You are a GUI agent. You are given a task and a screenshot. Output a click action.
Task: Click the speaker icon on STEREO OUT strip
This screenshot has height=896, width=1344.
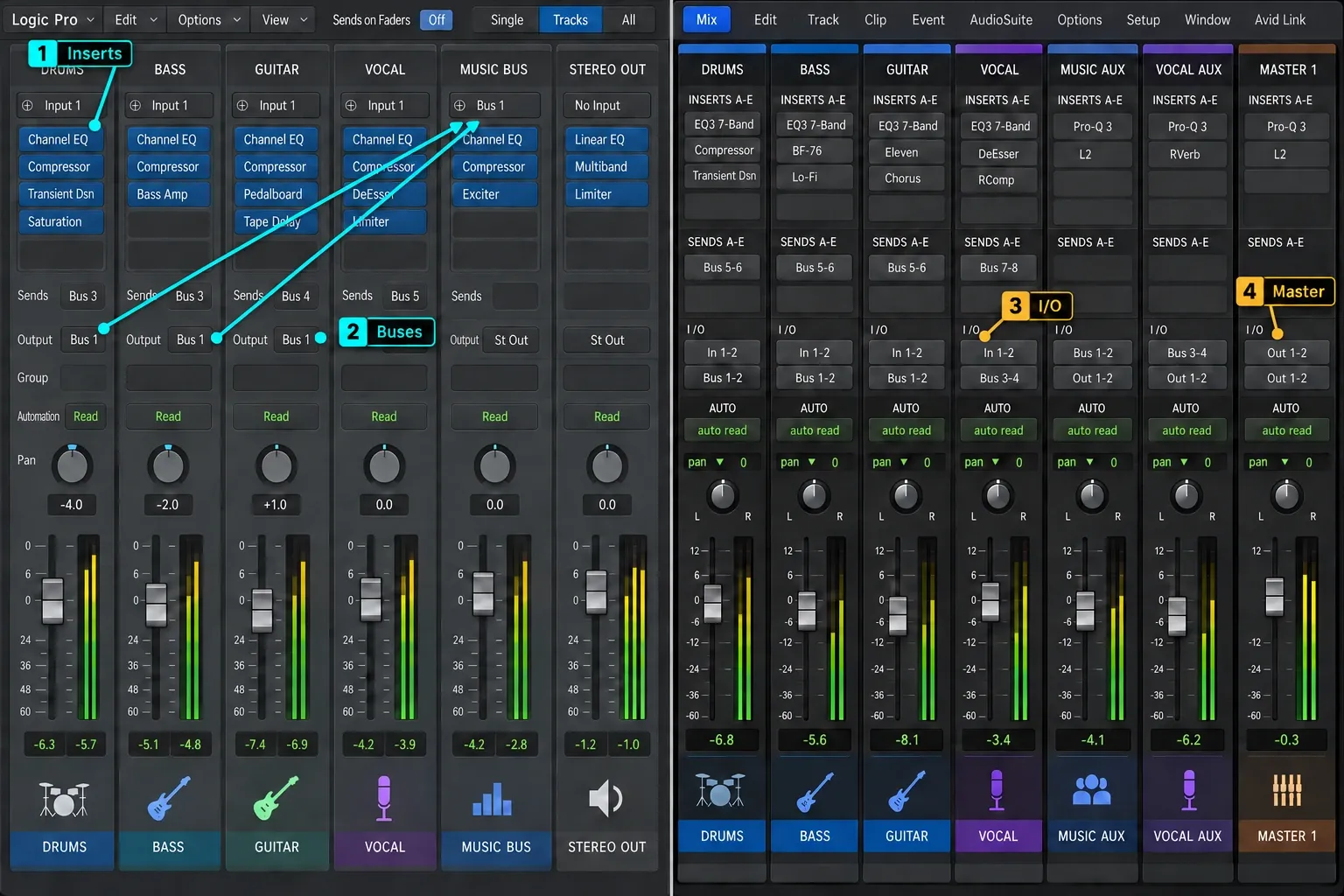[605, 798]
